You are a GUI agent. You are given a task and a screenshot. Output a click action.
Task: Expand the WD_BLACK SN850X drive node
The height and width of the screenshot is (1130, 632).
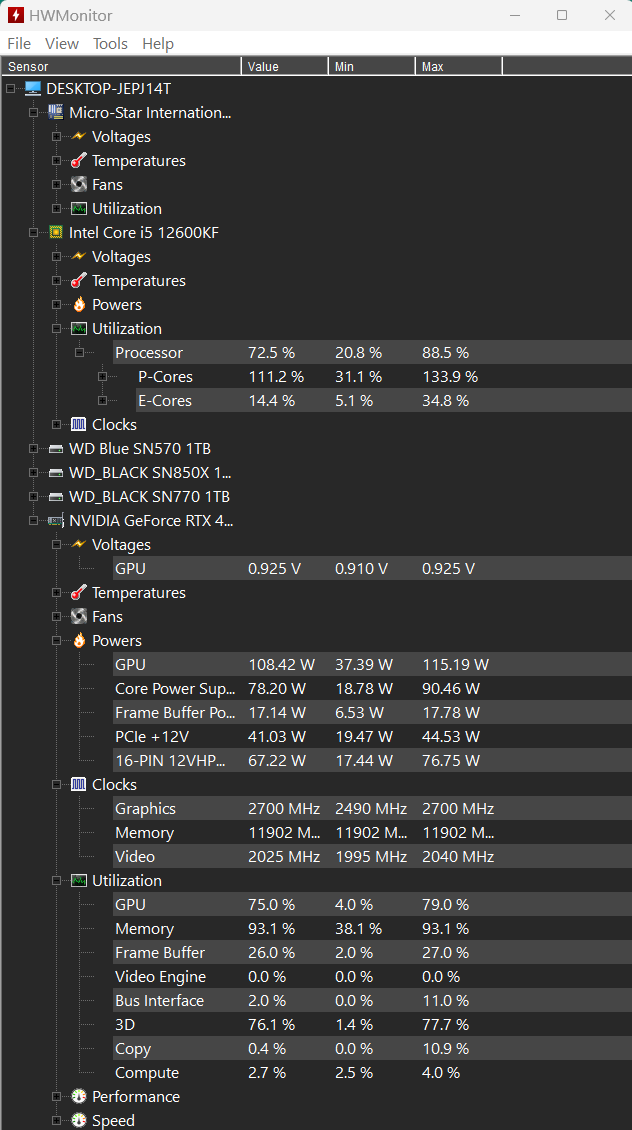(x=33, y=473)
